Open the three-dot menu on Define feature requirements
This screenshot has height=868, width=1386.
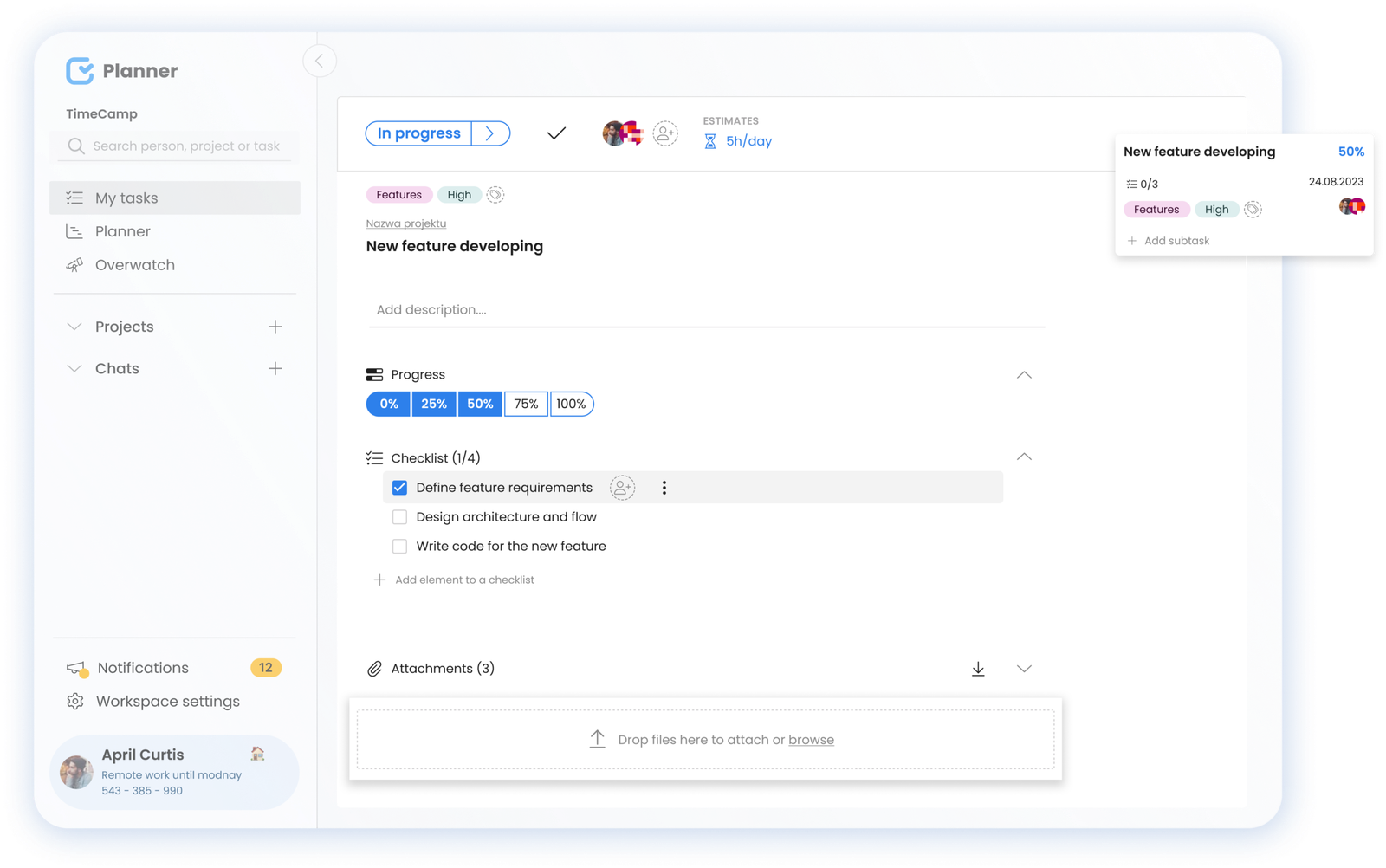pos(664,488)
